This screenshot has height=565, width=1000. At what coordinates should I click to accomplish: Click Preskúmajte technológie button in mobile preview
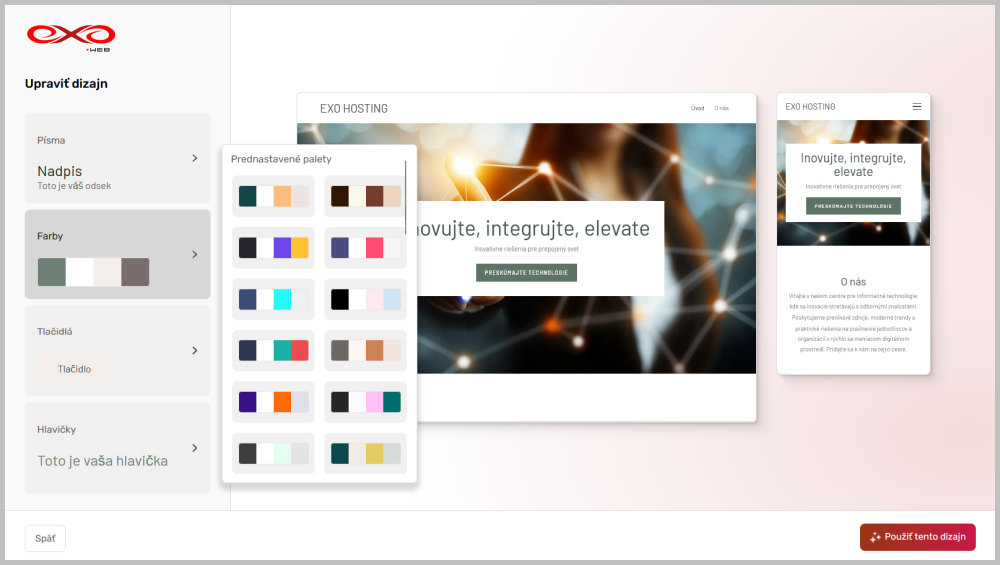tap(853, 206)
